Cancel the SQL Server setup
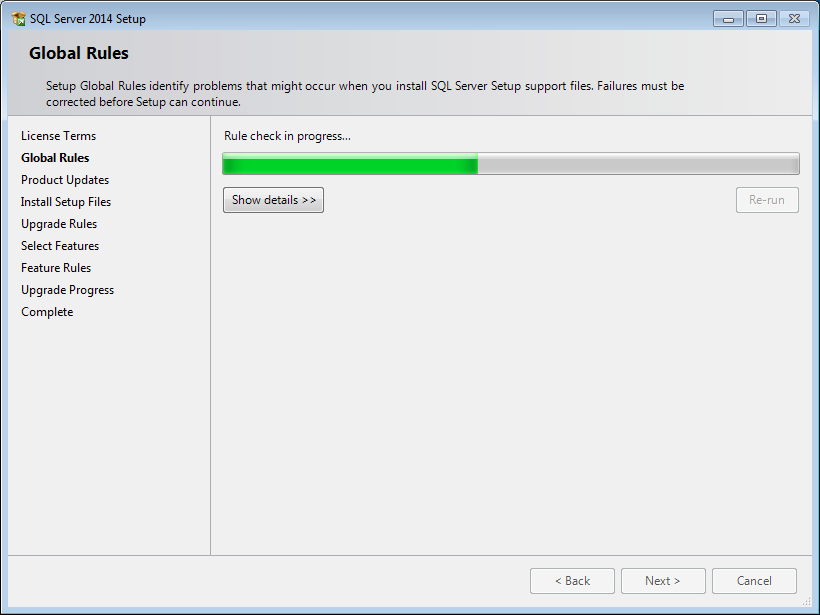The image size is (820, 615). pyautogui.click(x=754, y=581)
